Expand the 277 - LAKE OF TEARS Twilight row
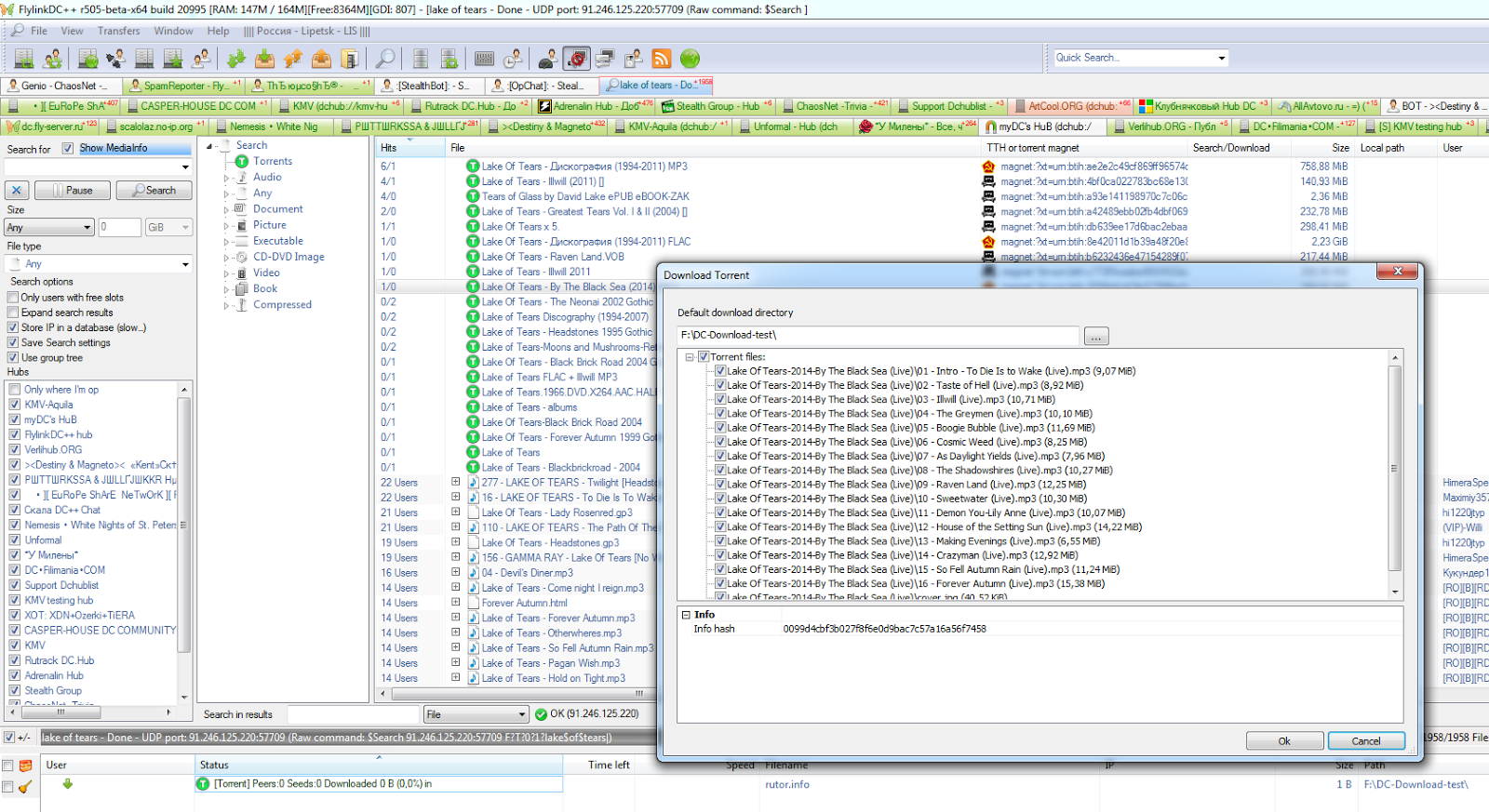The width and height of the screenshot is (1489, 812). 456,482
